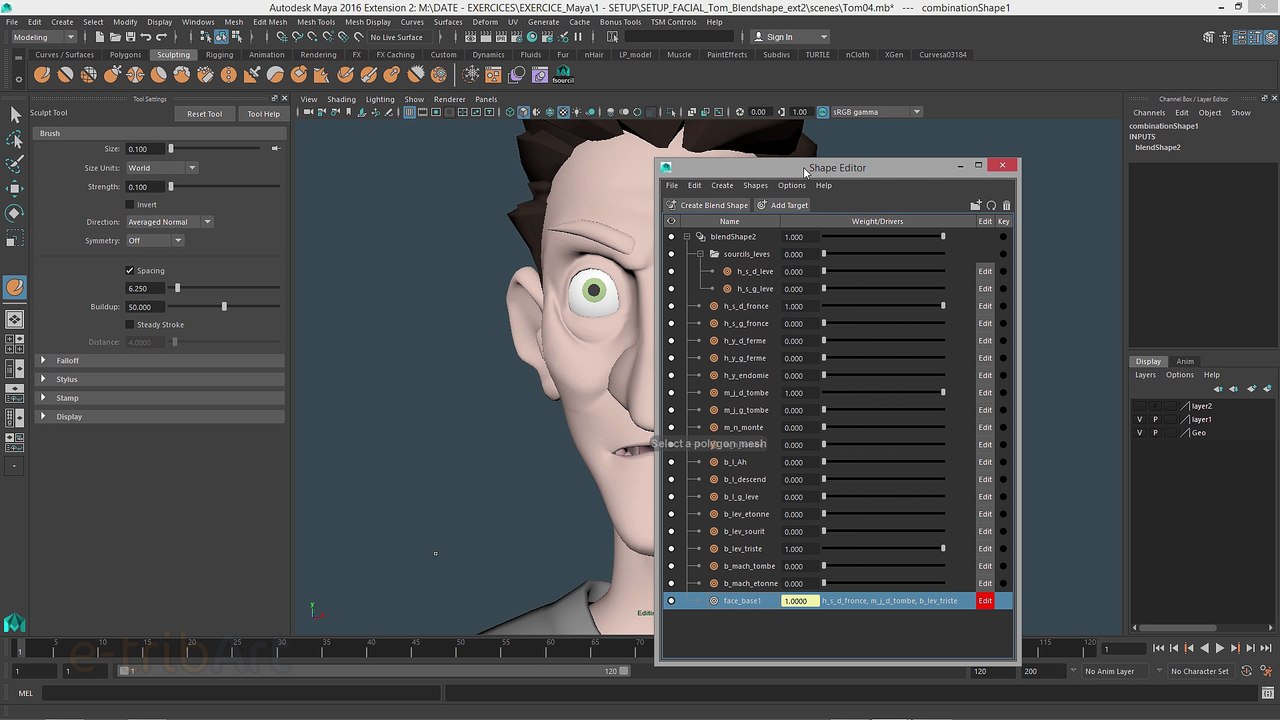Click the fsourcil custom shelf button

[x=563, y=74]
